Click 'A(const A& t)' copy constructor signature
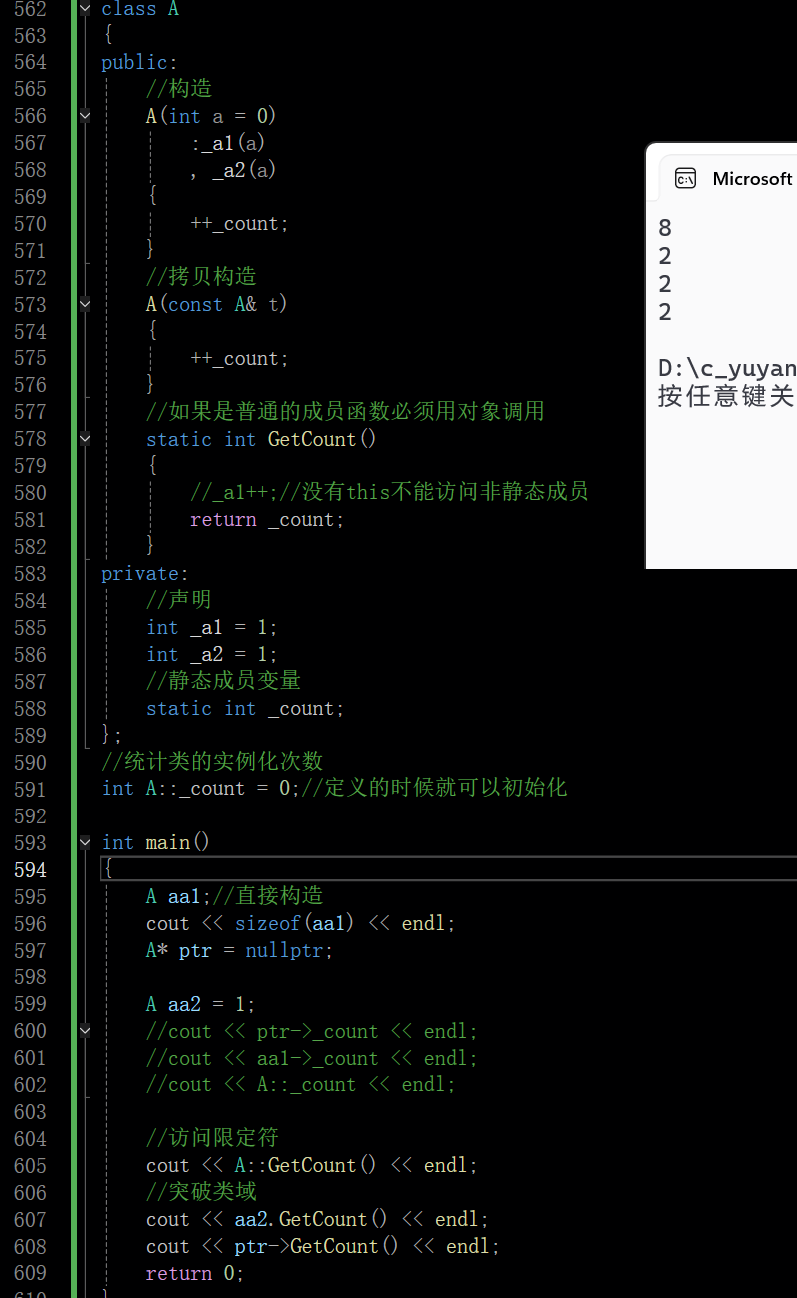The width and height of the screenshot is (797, 1298). coord(217,304)
